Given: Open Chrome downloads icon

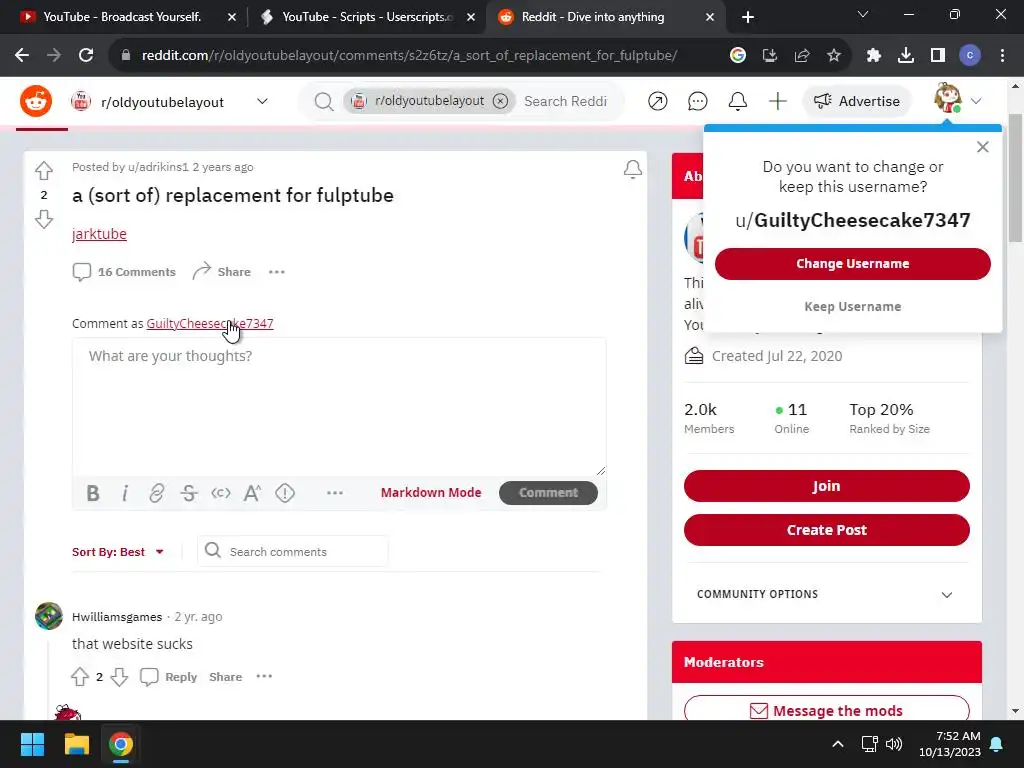Looking at the screenshot, I should (905, 56).
